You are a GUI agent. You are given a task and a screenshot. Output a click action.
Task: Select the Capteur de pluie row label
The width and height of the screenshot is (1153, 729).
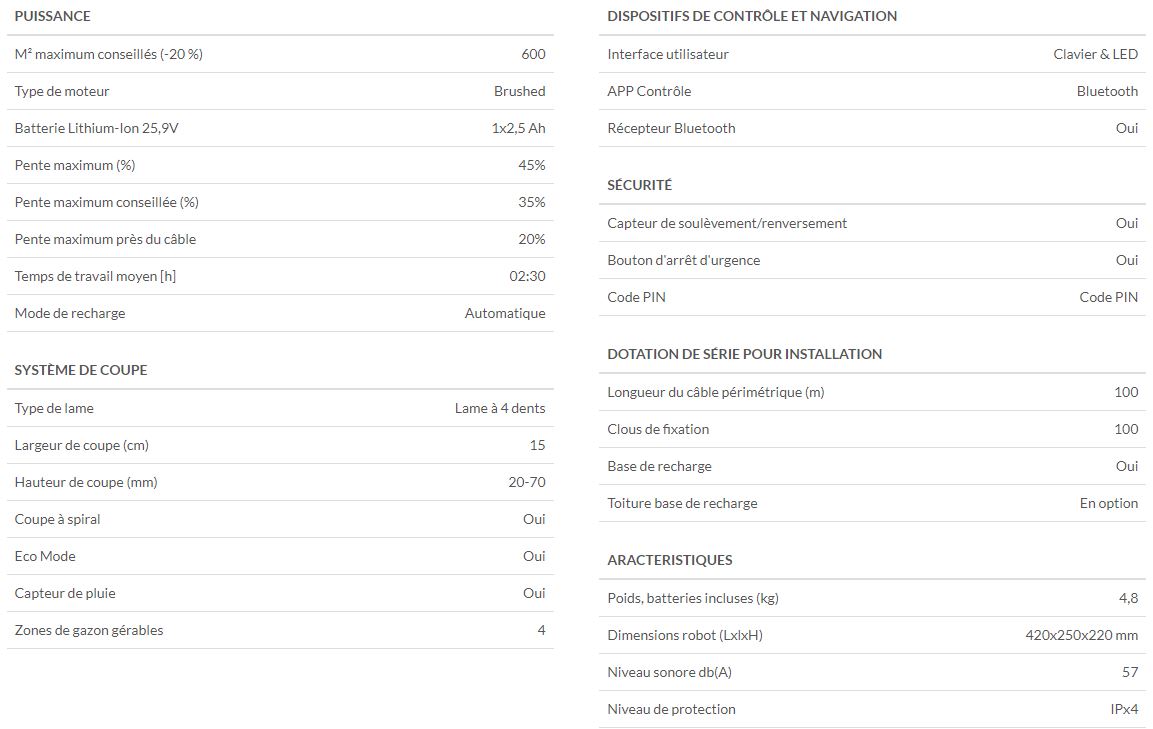(65, 593)
